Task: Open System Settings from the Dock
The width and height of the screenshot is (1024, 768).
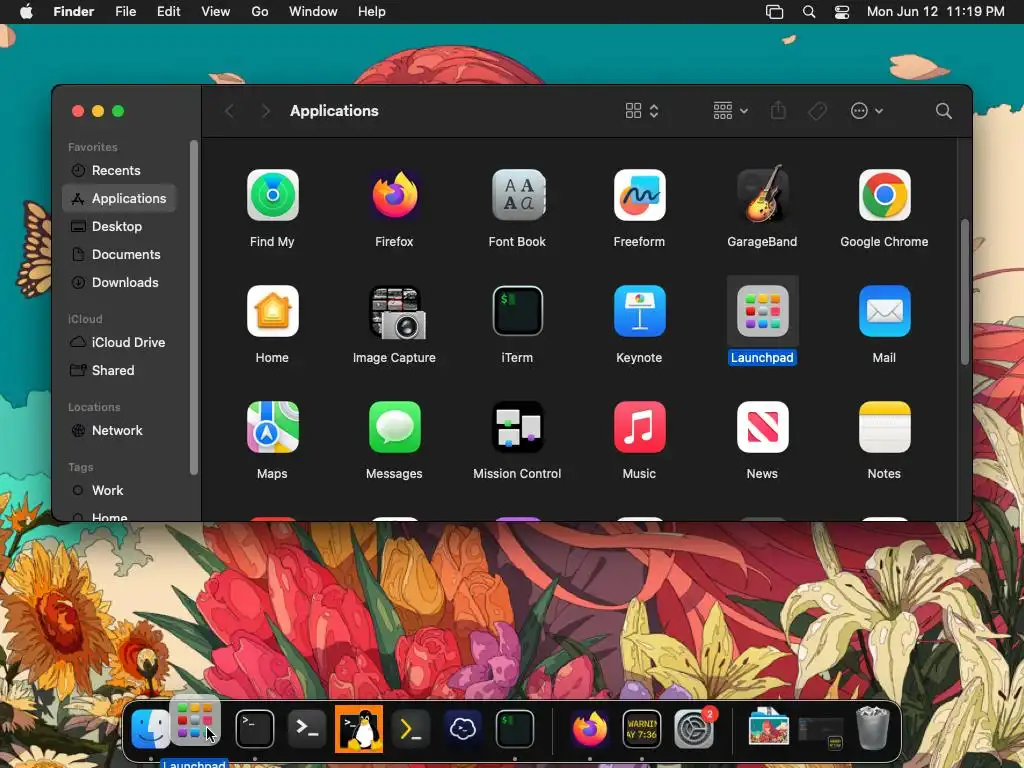Action: pyautogui.click(x=694, y=729)
